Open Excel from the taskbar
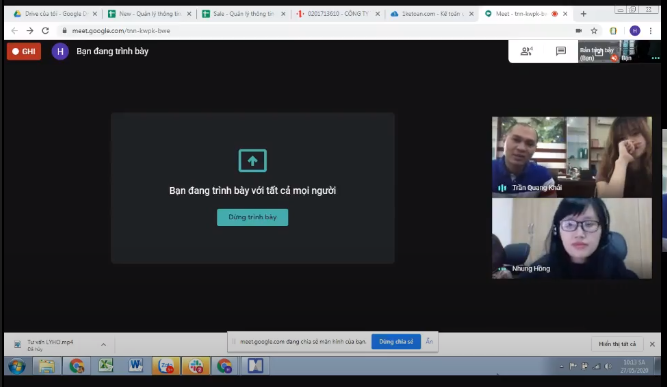The image size is (667, 387). pos(106,366)
